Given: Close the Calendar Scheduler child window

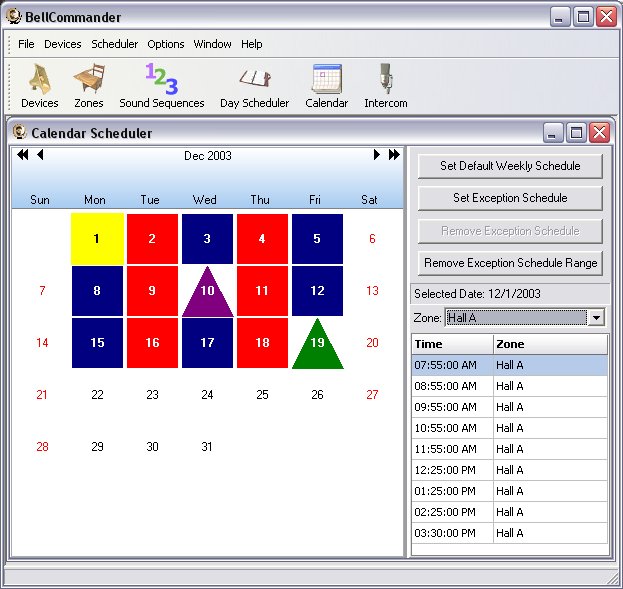Looking at the screenshot, I should (x=600, y=132).
